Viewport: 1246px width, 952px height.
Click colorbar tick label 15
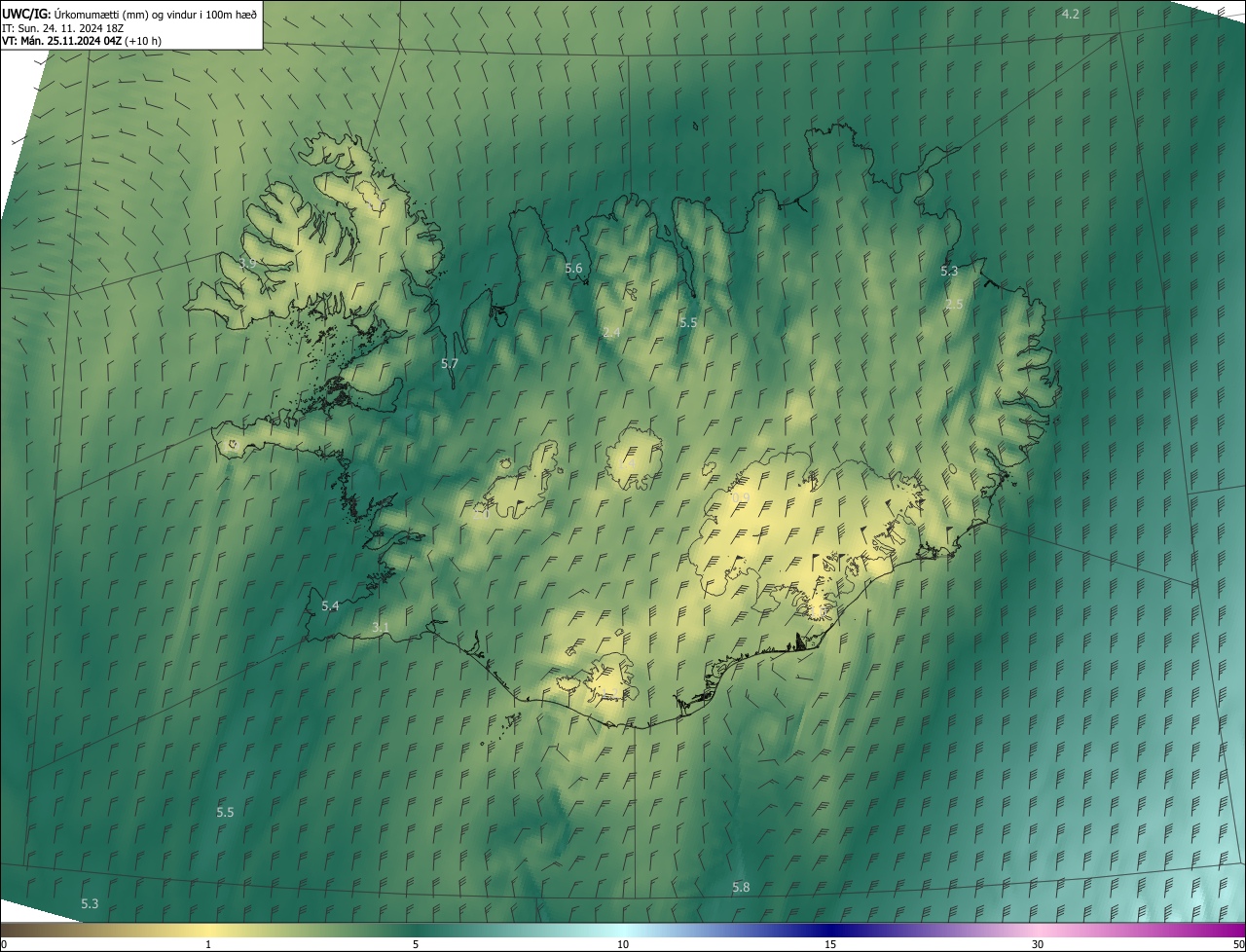click(830, 944)
